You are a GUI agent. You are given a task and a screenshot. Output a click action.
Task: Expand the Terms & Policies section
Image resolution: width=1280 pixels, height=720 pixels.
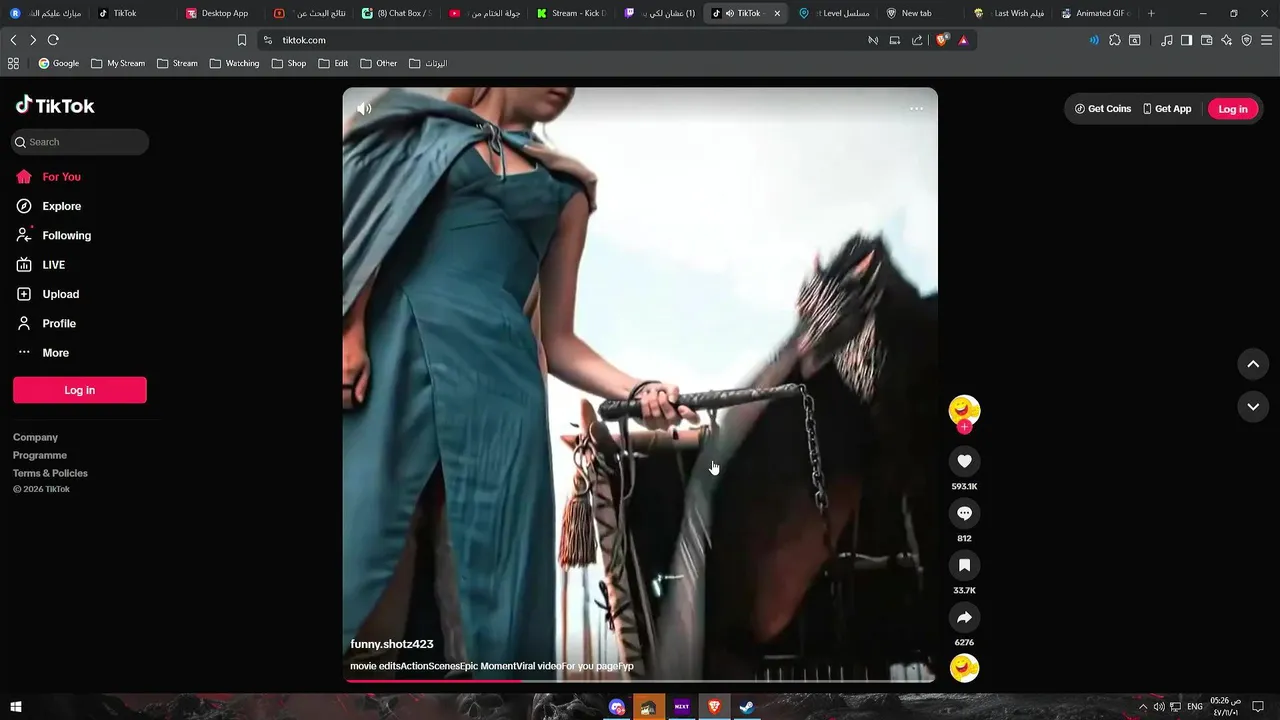[x=50, y=473]
